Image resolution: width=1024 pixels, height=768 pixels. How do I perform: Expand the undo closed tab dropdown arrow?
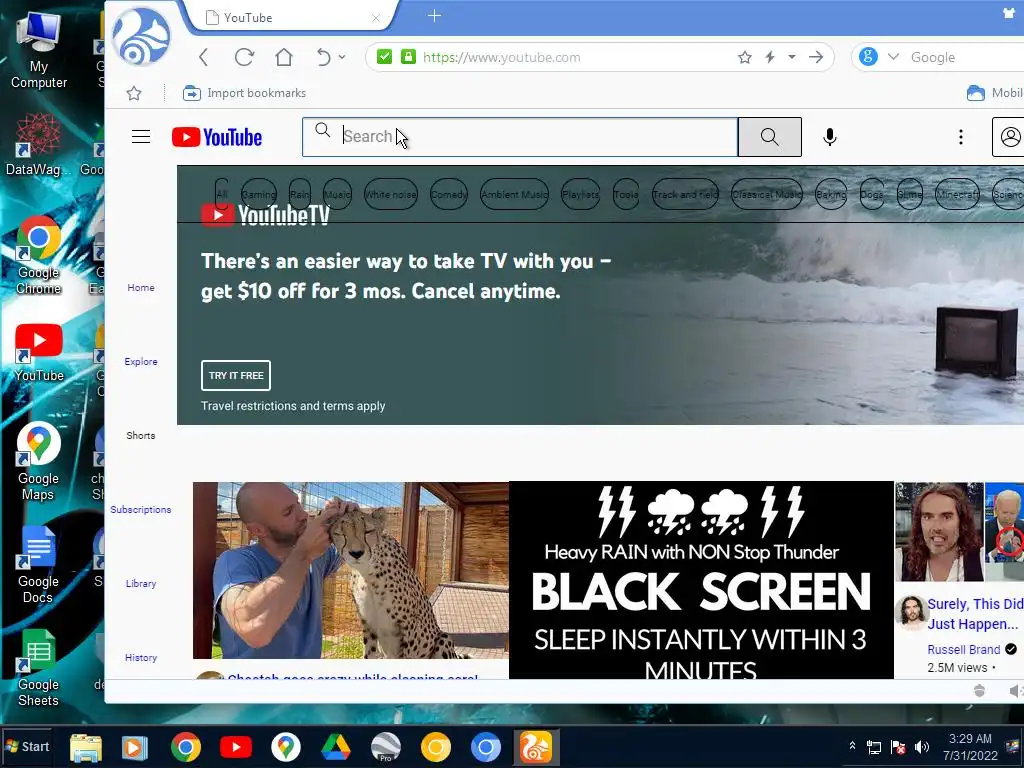click(x=342, y=57)
